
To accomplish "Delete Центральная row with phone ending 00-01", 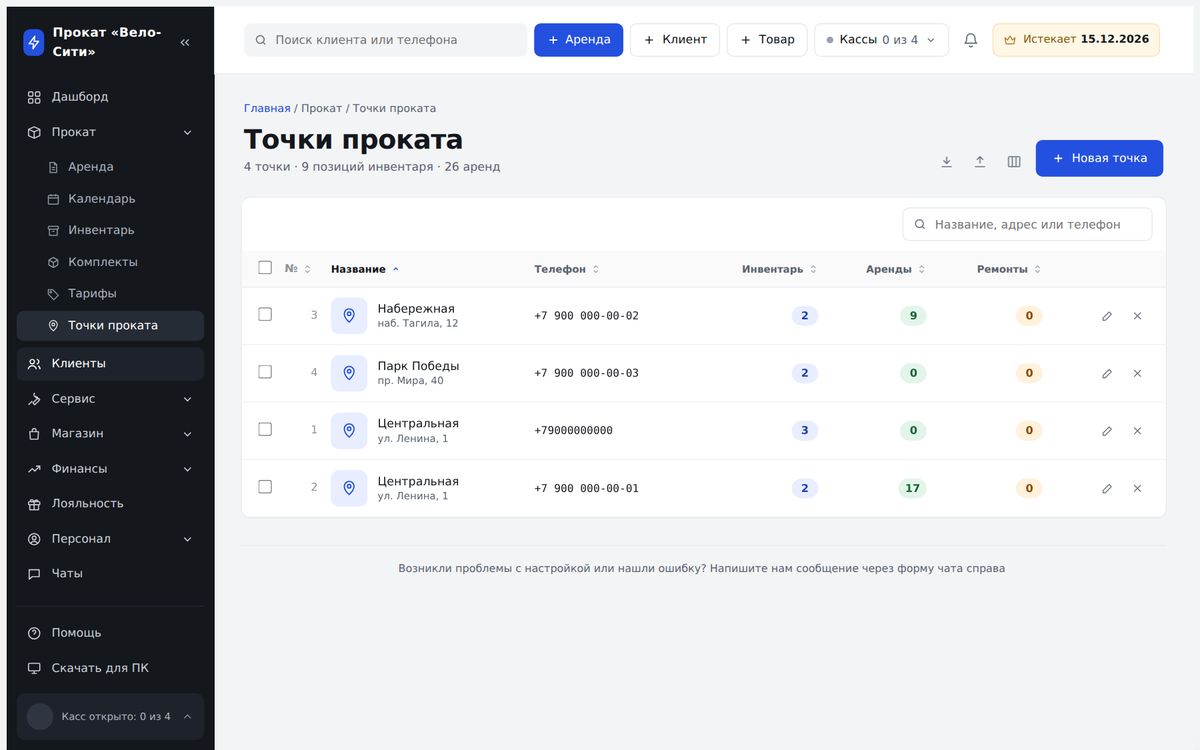I will tap(1137, 488).
